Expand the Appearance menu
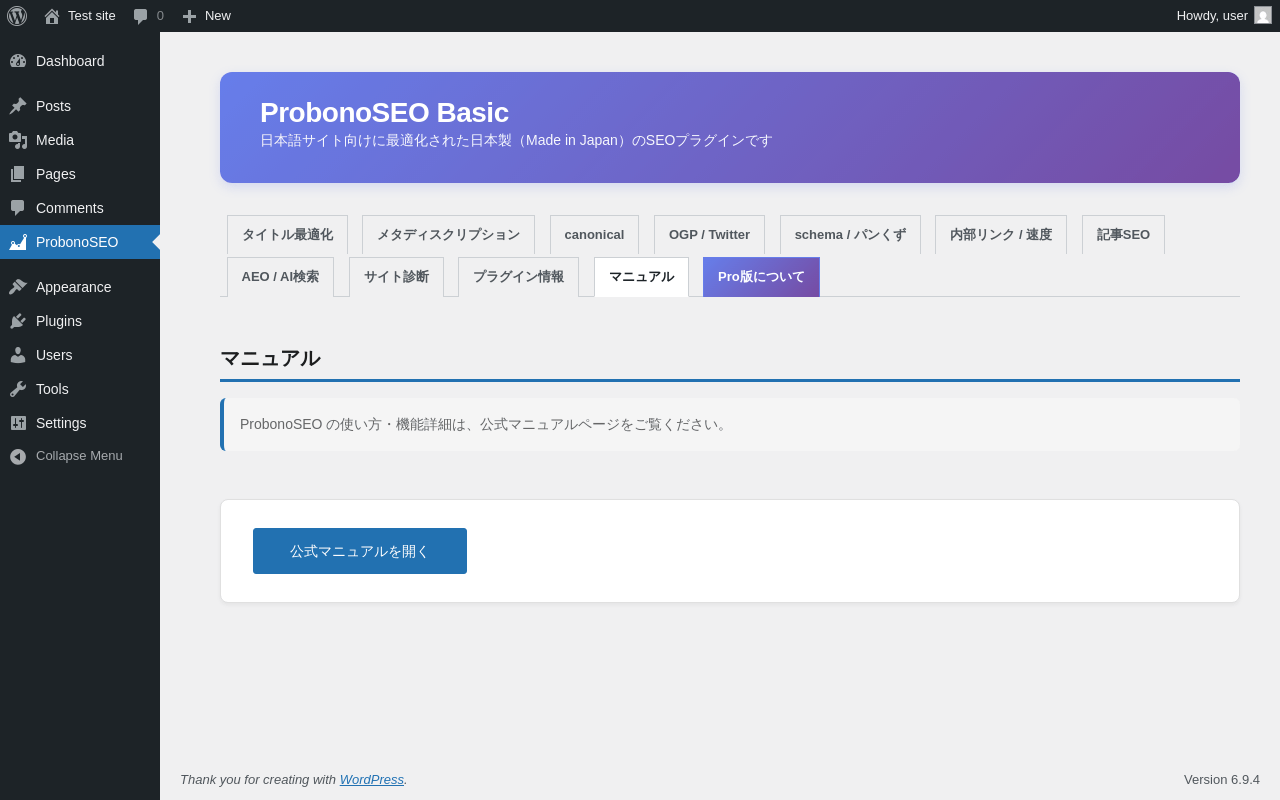The image size is (1280, 800). tap(73, 287)
